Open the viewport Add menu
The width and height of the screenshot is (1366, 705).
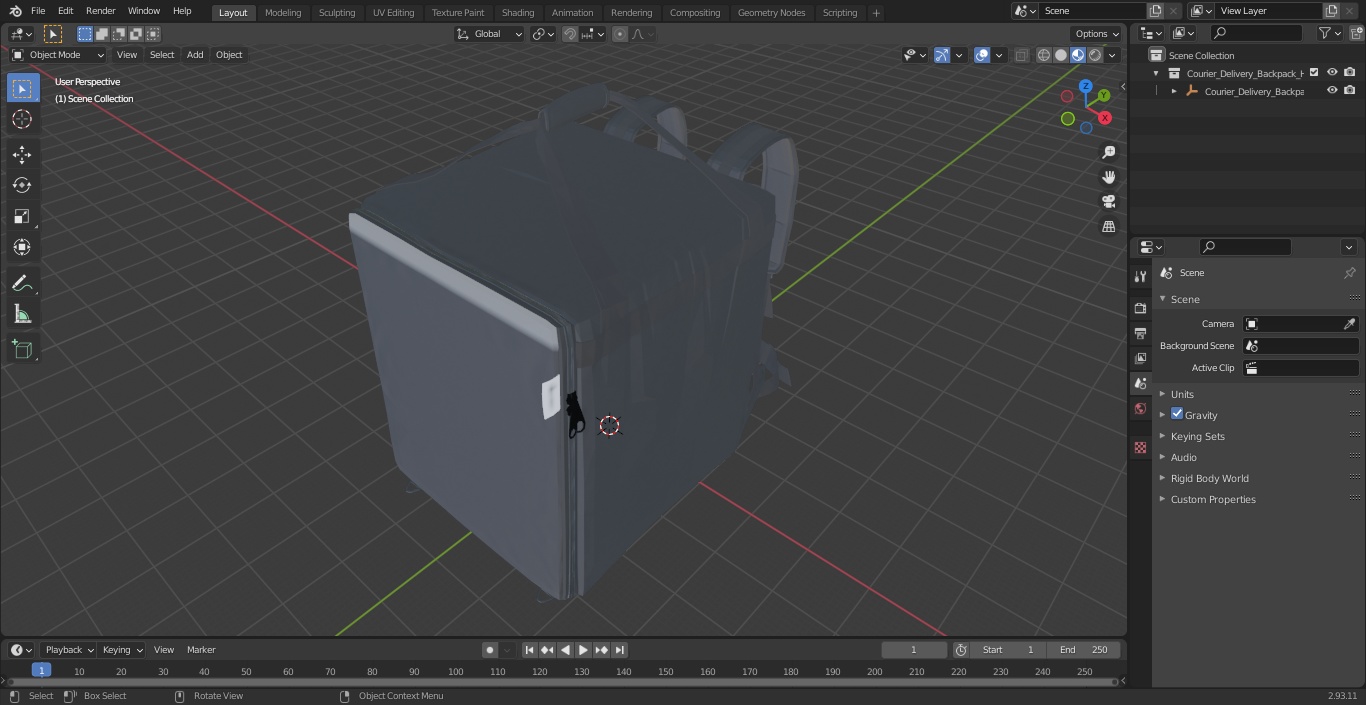195,55
